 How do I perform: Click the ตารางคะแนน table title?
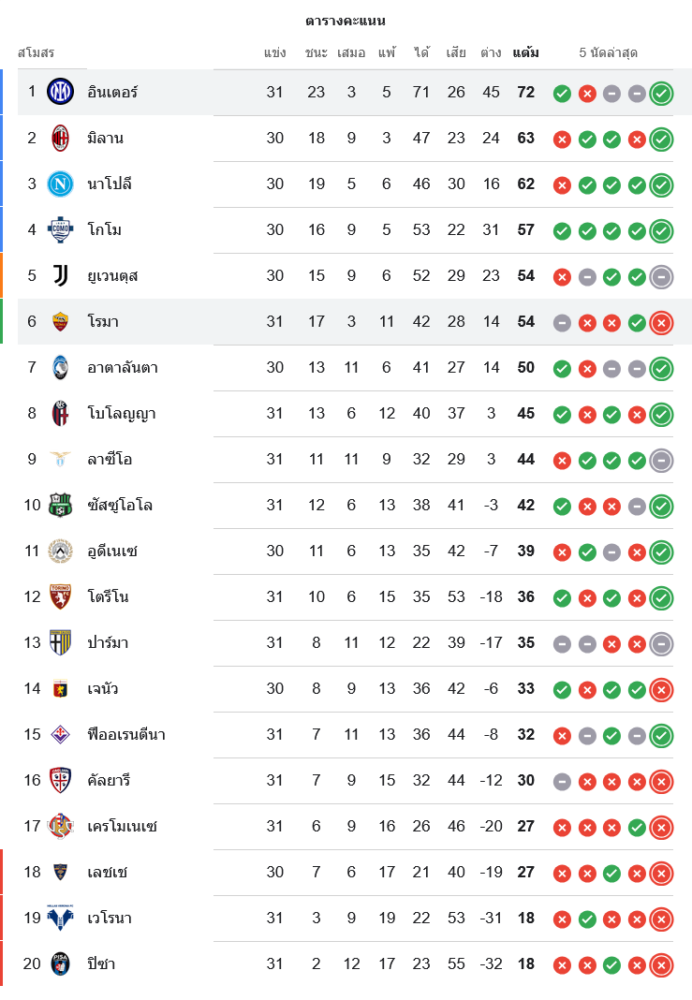(x=345, y=21)
